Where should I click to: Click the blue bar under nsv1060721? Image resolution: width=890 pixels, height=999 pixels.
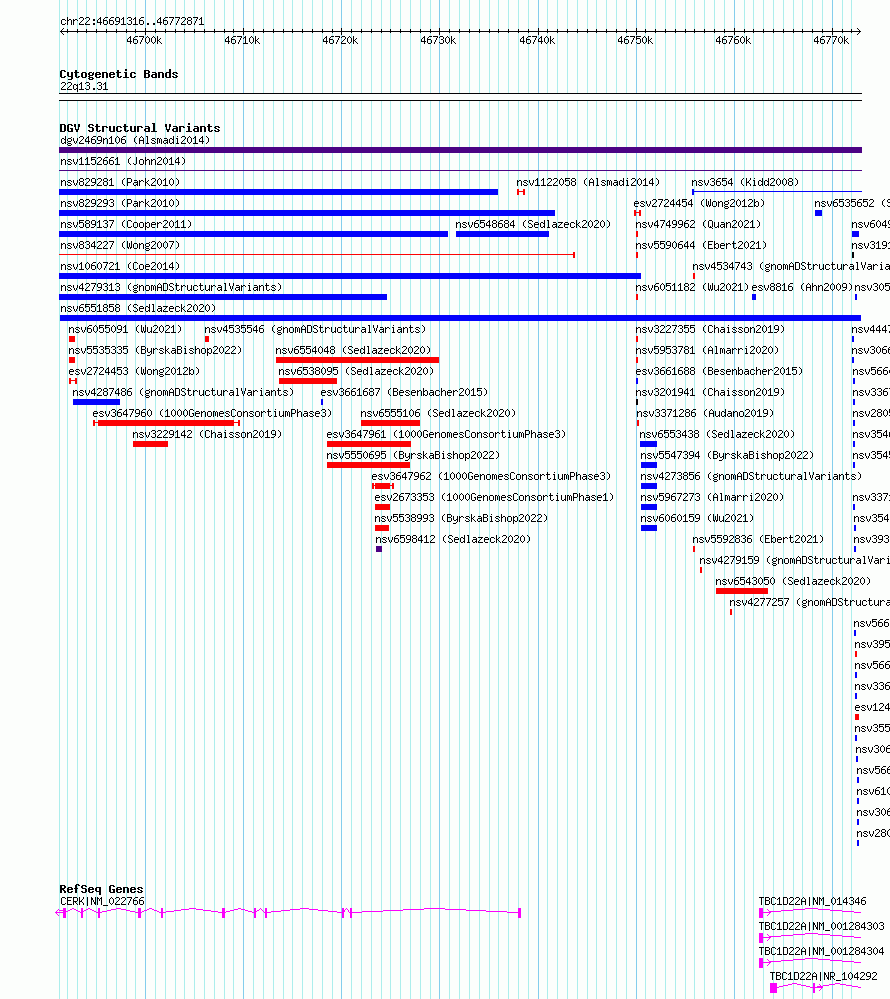[x=350, y=277]
